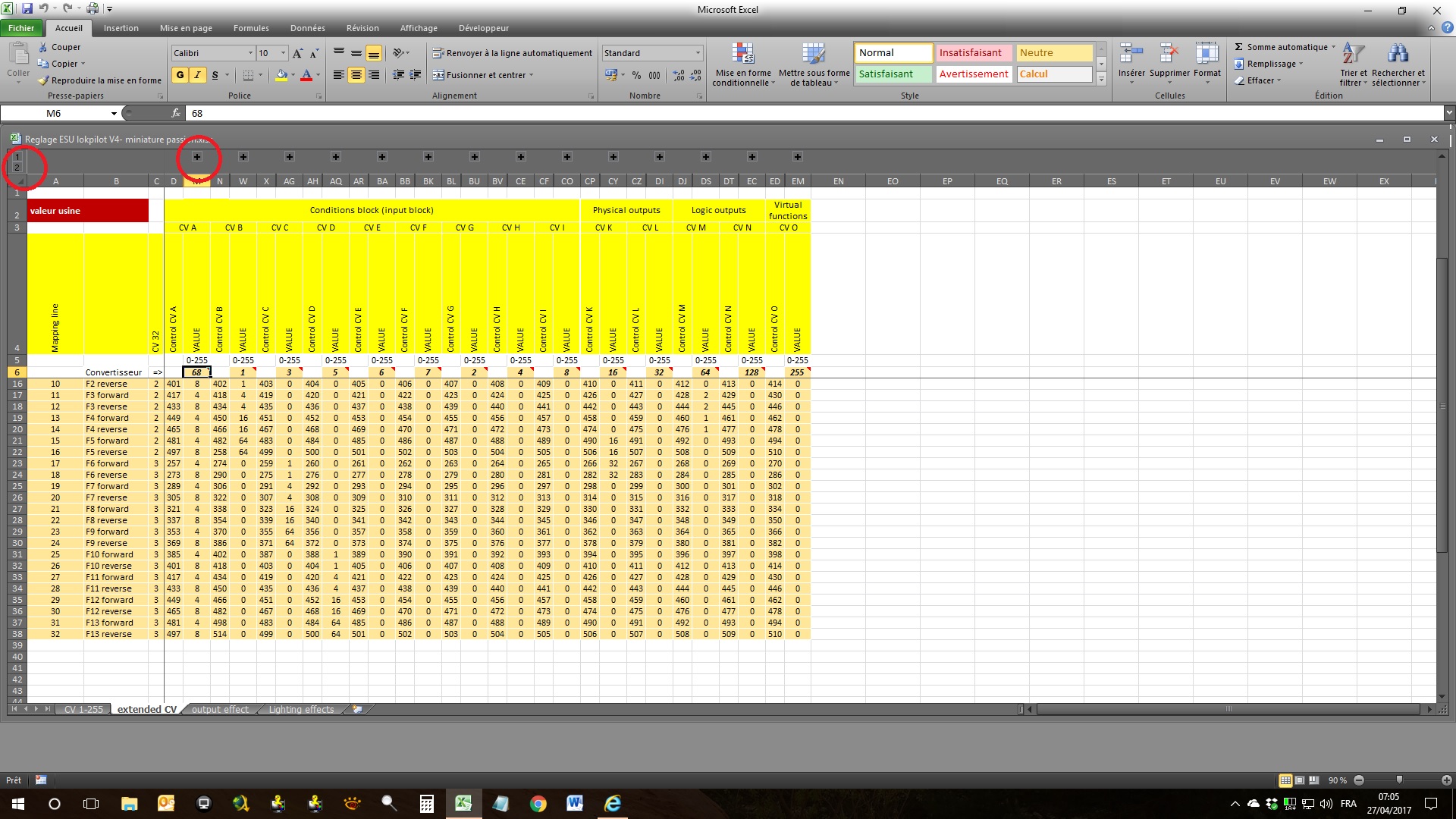This screenshot has height=819, width=1456.
Task: Open the Fusionner et centrer dropdown arrow
Action: click(531, 75)
